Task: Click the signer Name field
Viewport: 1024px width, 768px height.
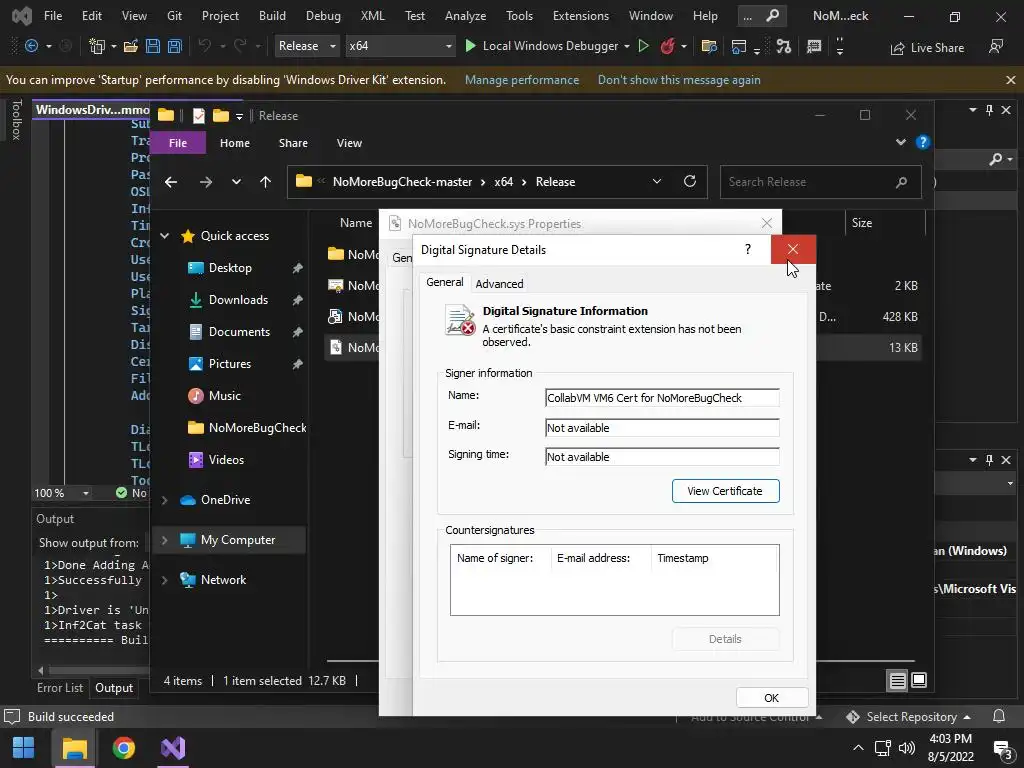Action: coord(662,398)
